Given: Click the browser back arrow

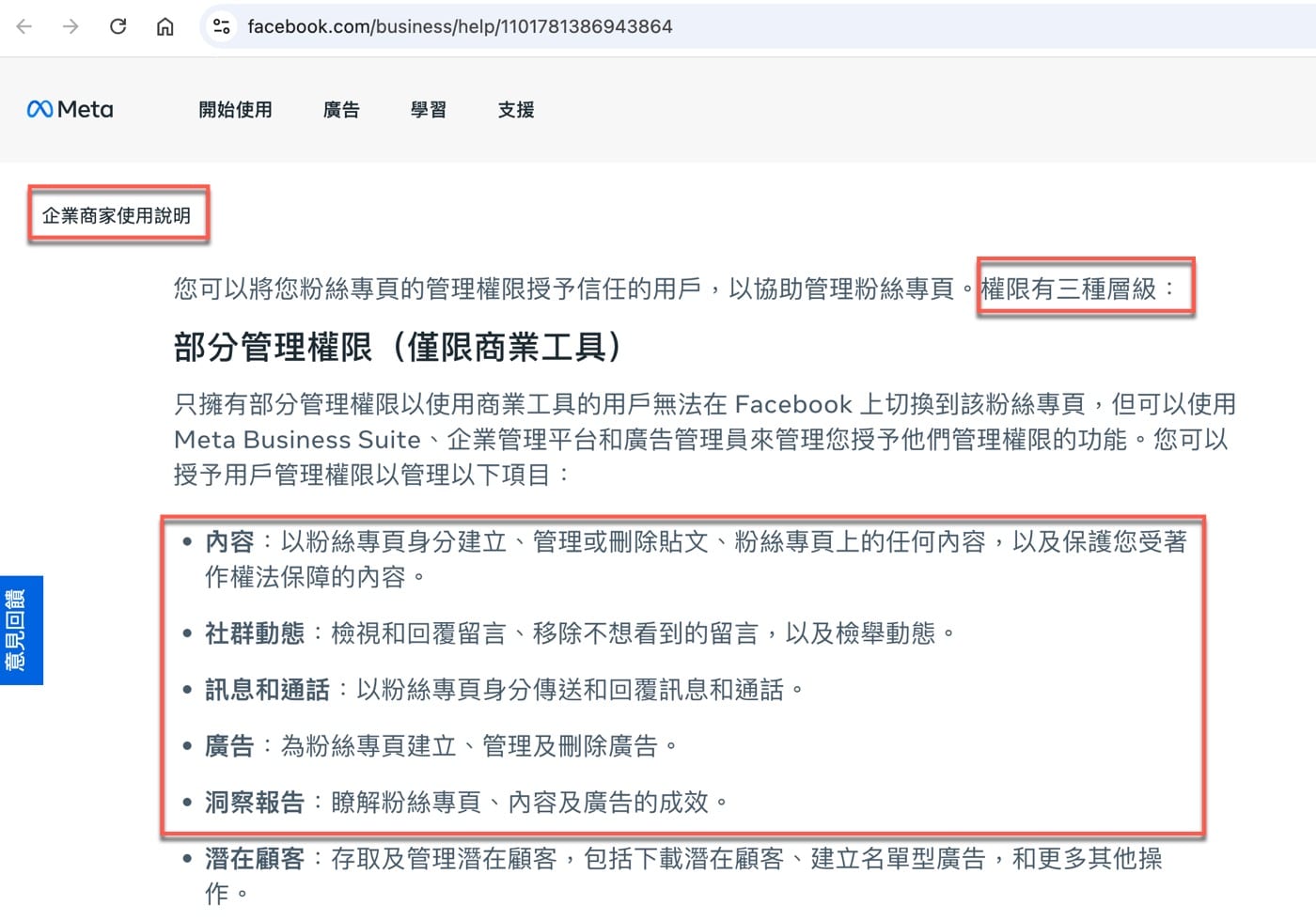Looking at the screenshot, I should point(24,26).
